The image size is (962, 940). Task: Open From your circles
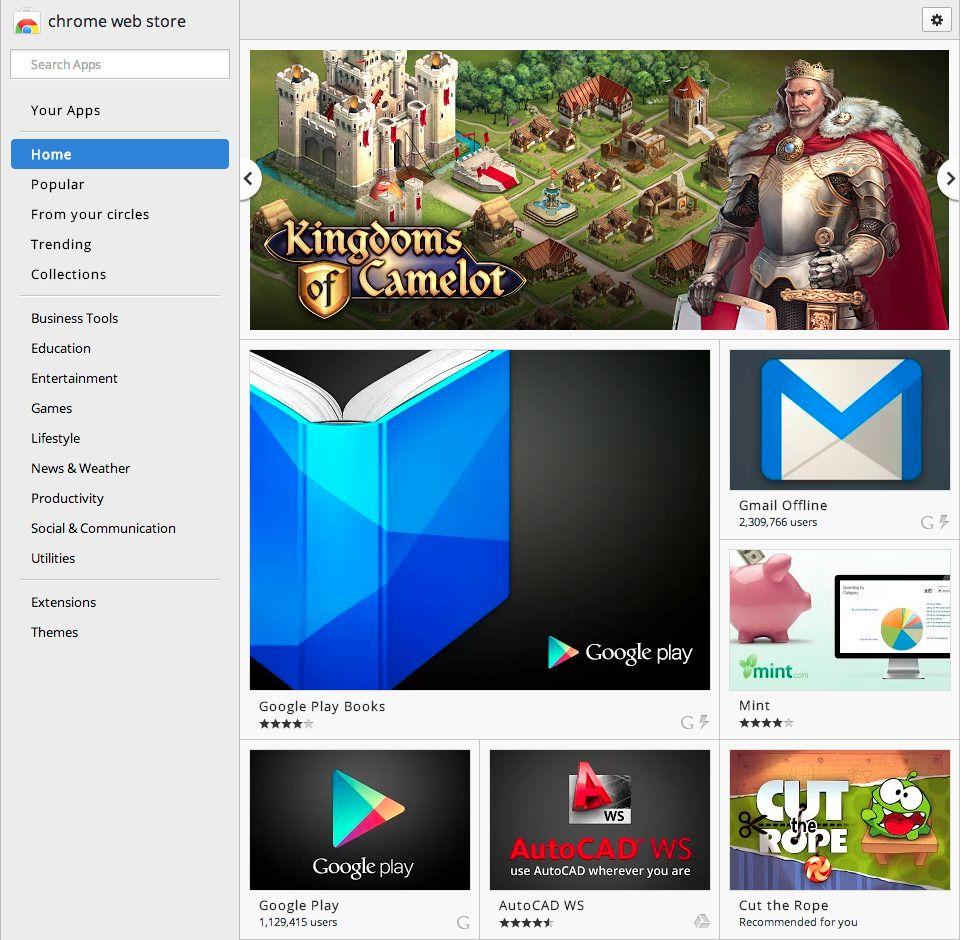[x=90, y=214]
